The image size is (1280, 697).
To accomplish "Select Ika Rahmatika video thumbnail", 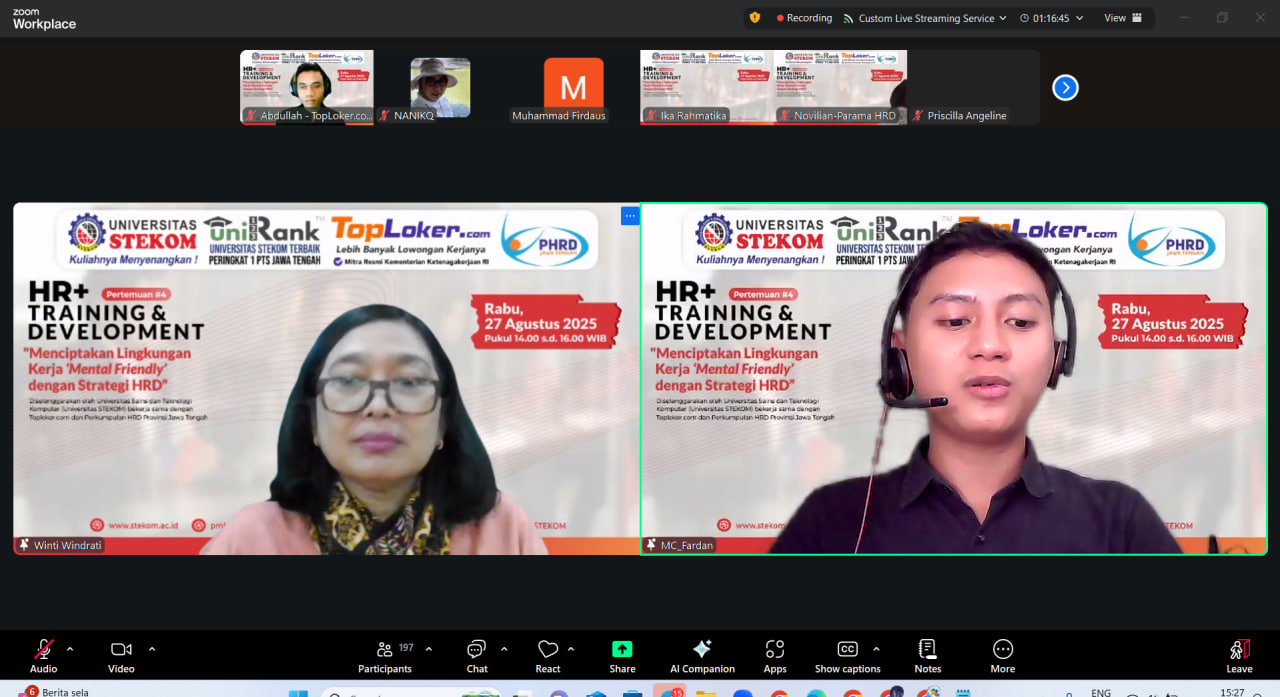I will (707, 87).
